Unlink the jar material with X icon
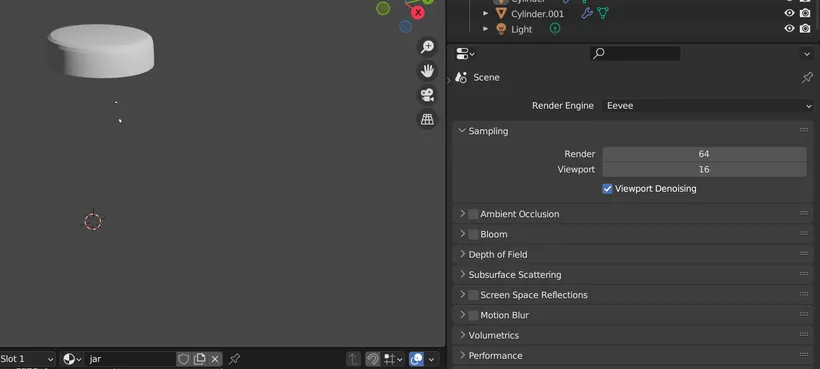The width and height of the screenshot is (820, 369). click(x=215, y=359)
